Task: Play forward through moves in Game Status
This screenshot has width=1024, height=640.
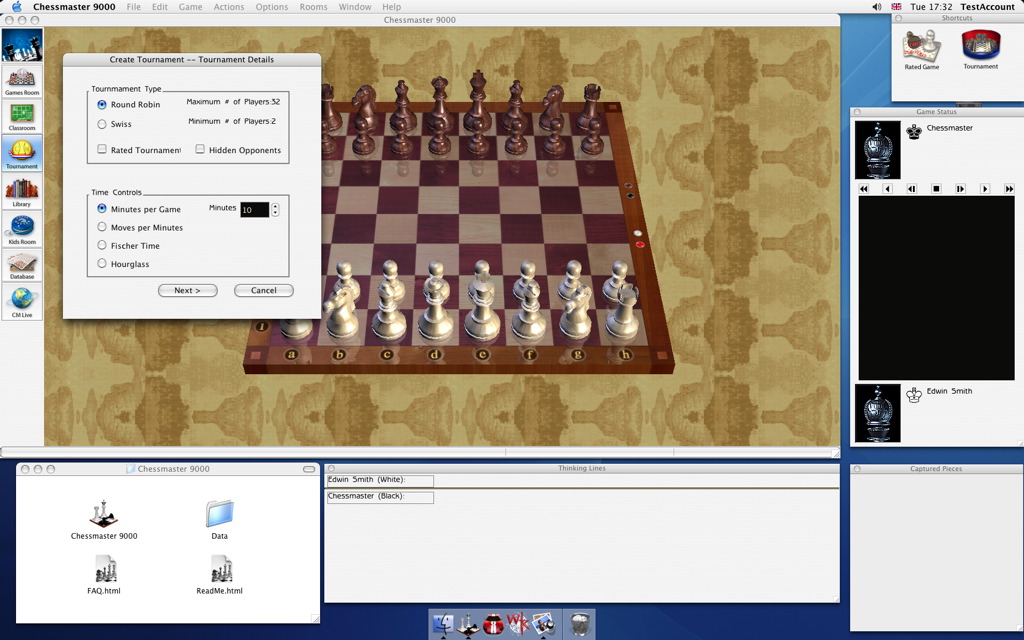Action: point(960,189)
